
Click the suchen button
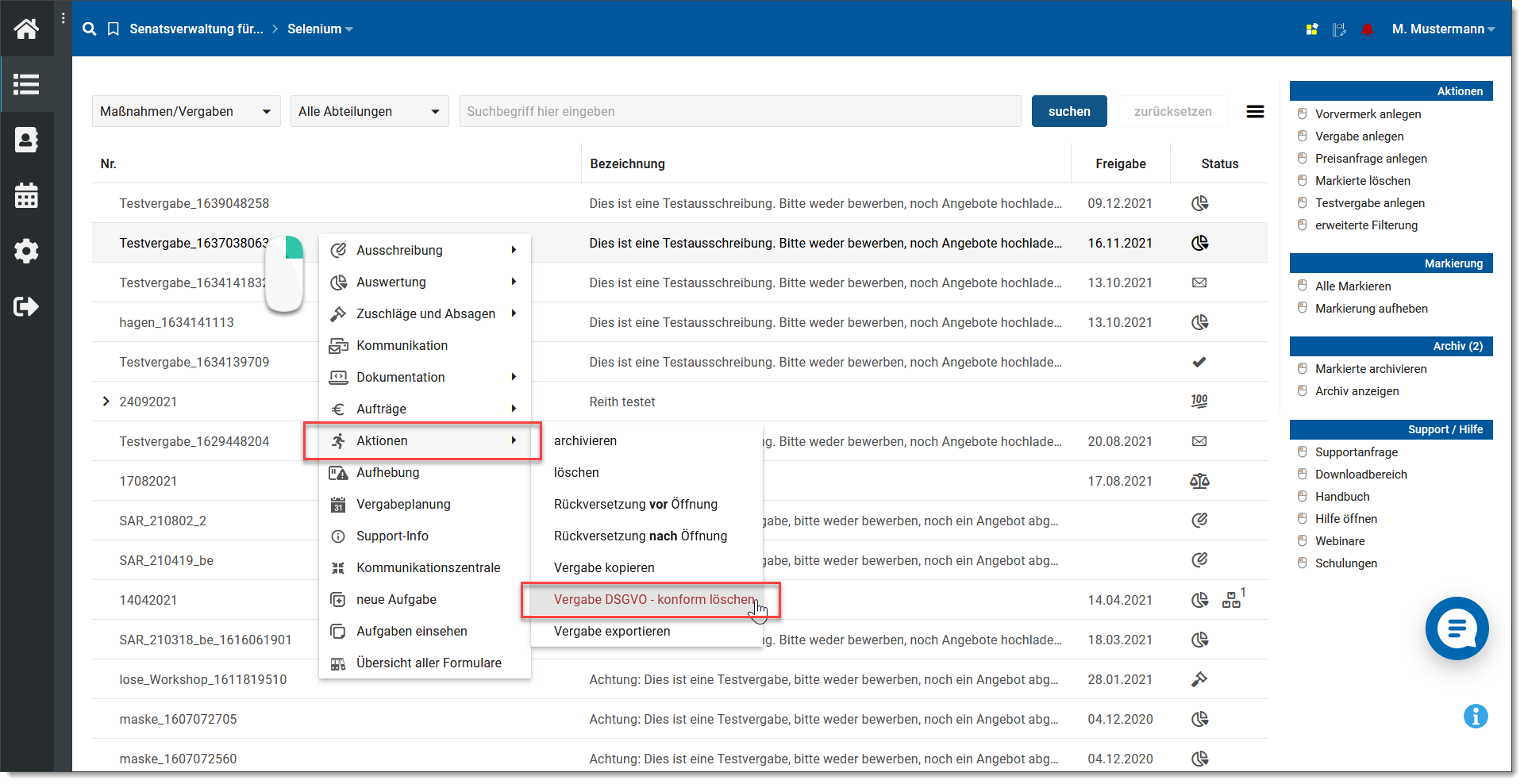click(x=1069, y=112)
